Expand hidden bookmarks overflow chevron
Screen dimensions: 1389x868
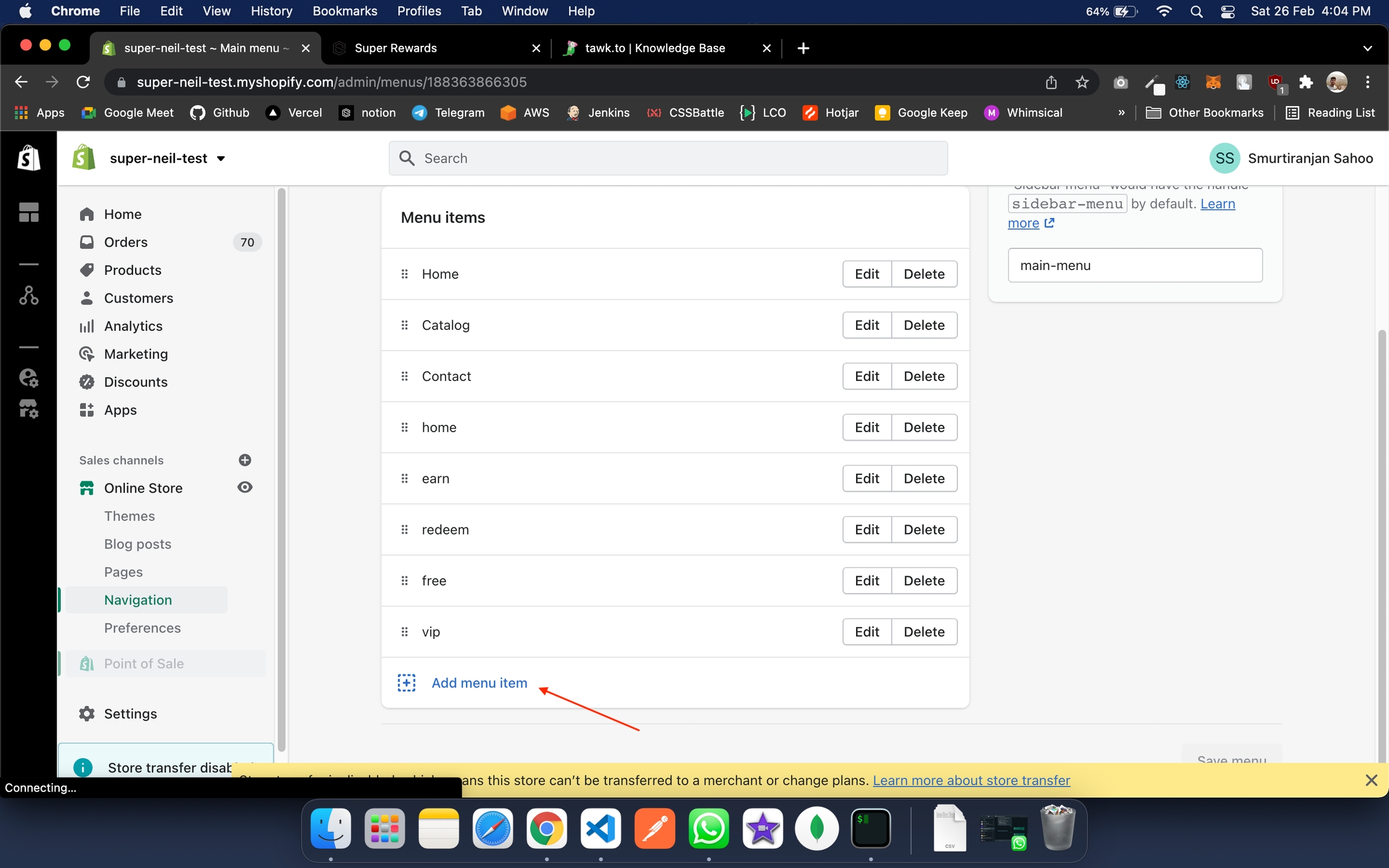click(1121, 113)
